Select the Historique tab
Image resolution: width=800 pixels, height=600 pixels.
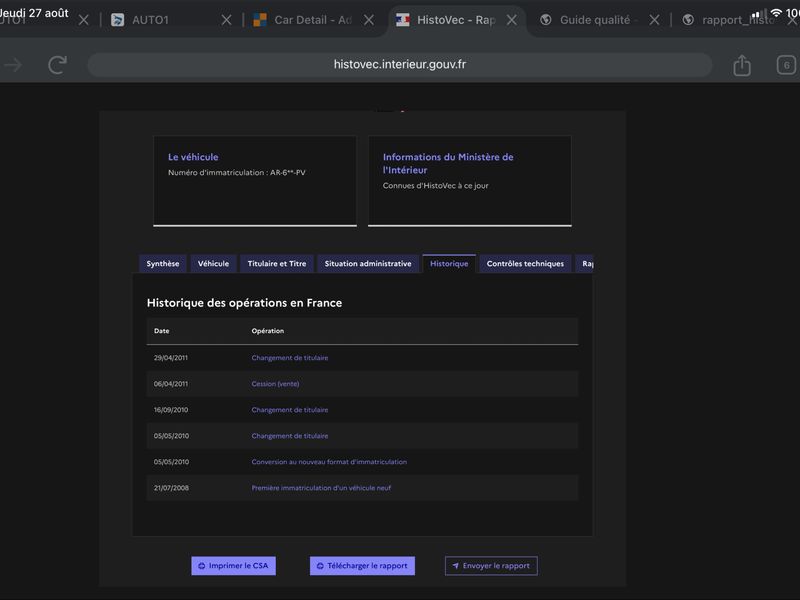coord(449,264)
